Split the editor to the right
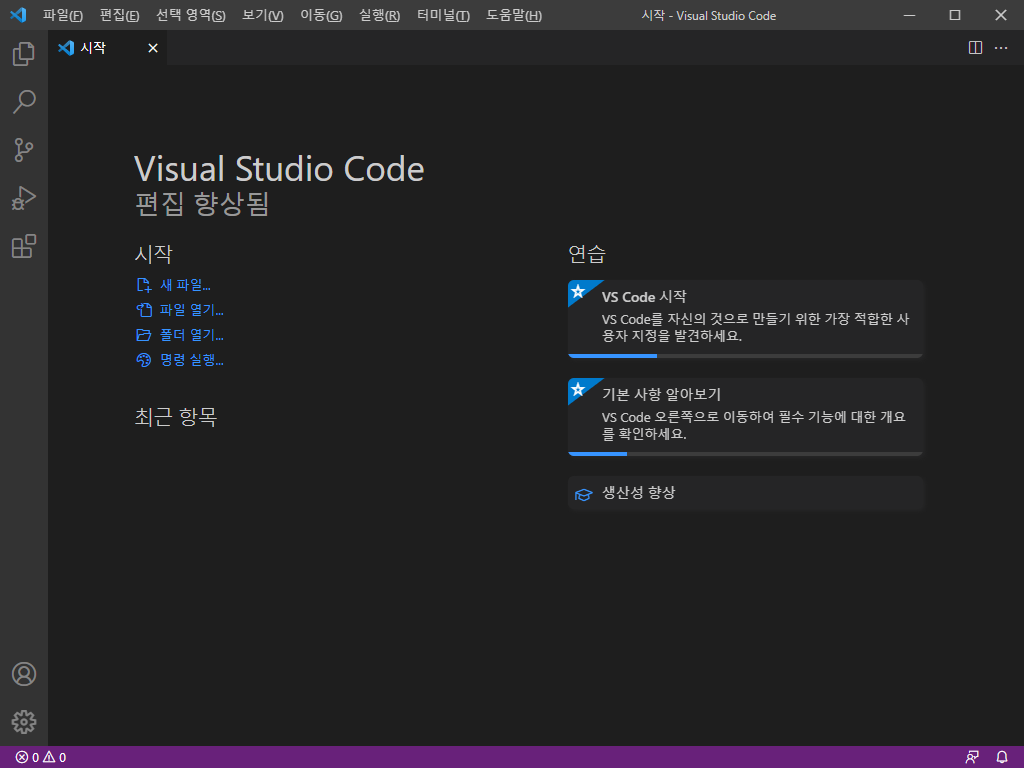 pyautogui.click(x=975, y=48)
